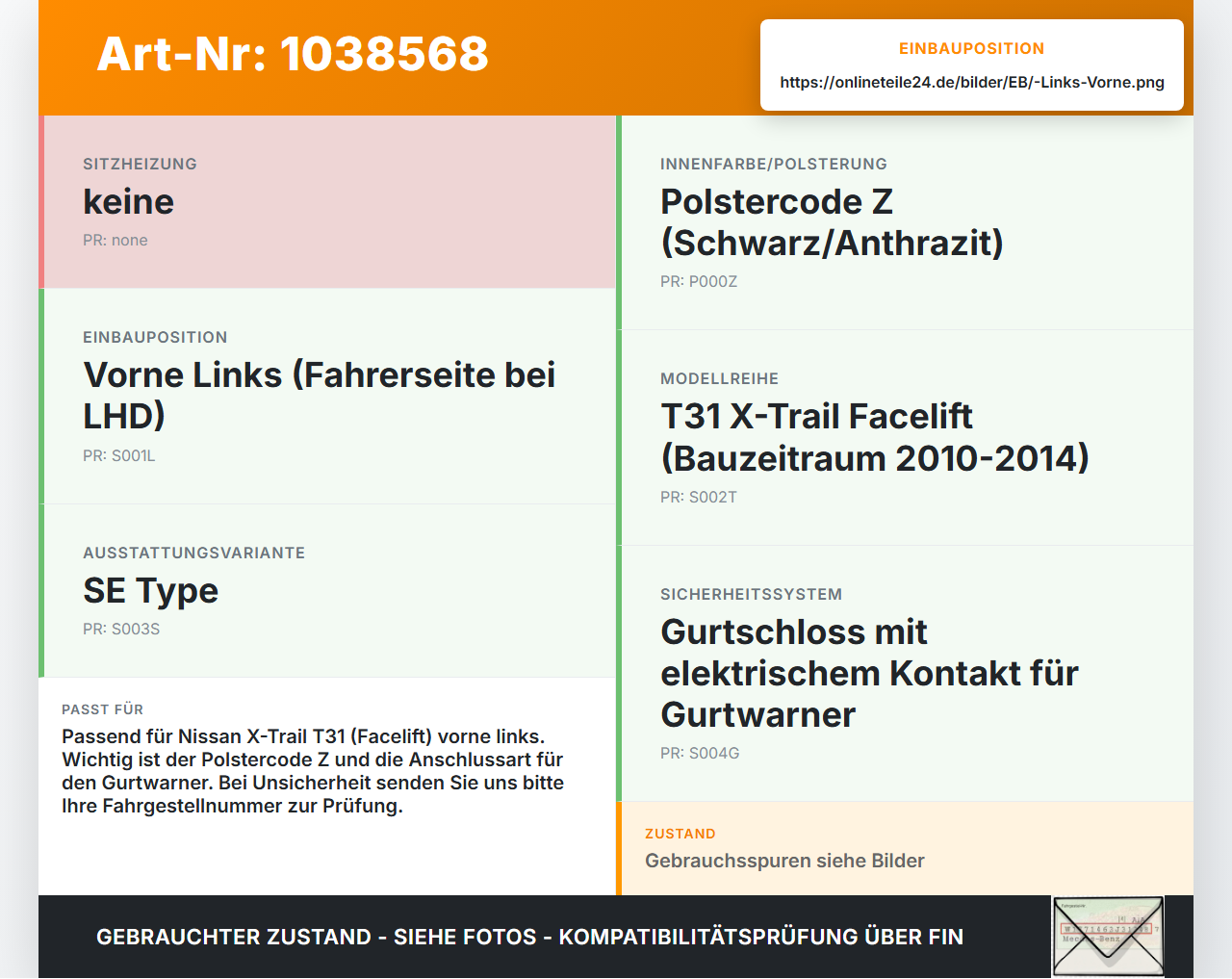Screen dimensions: 1232x979
Task: Click the ZUSTAND label
Action: click(x=680, y=835)
